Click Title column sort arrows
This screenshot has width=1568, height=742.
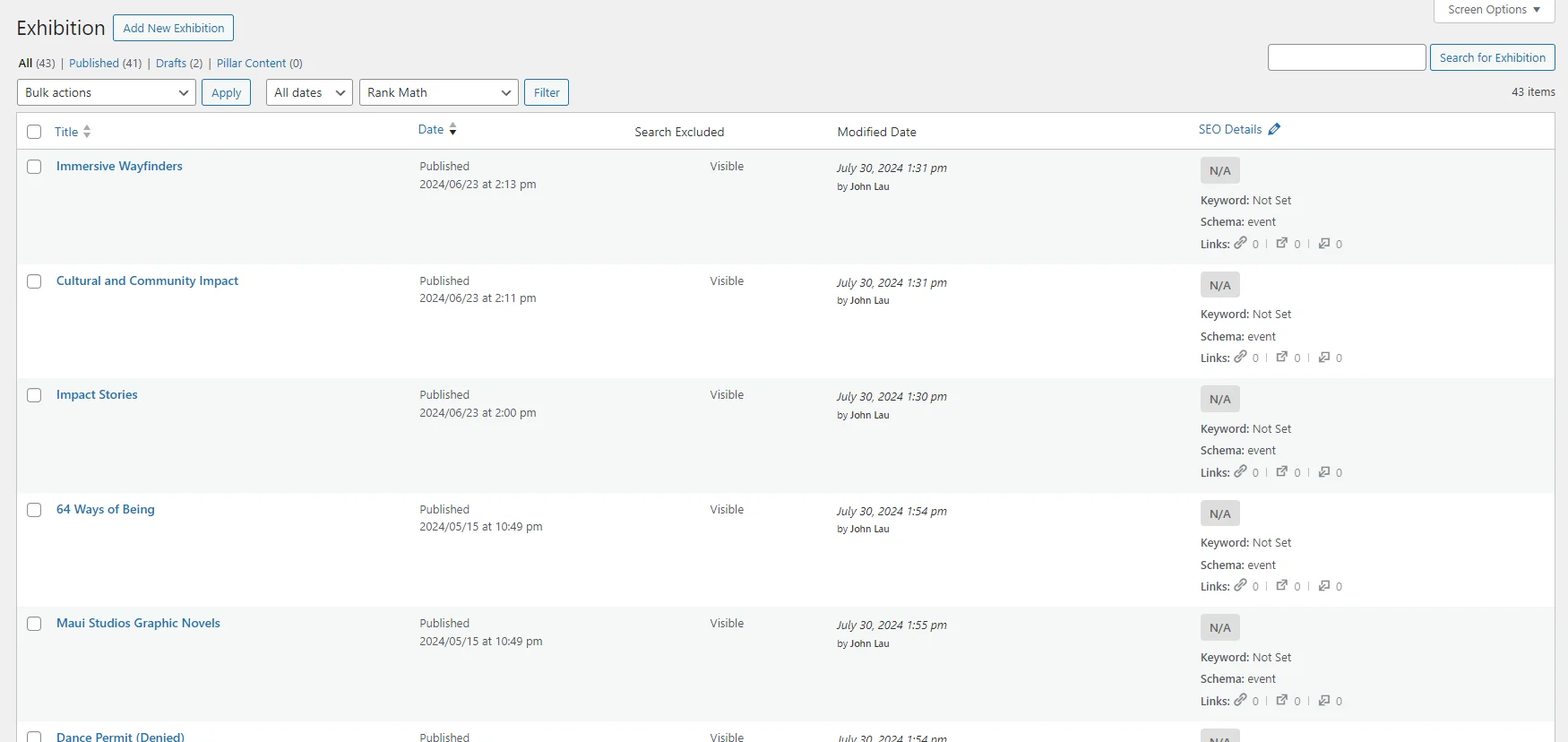pos(87,132)
